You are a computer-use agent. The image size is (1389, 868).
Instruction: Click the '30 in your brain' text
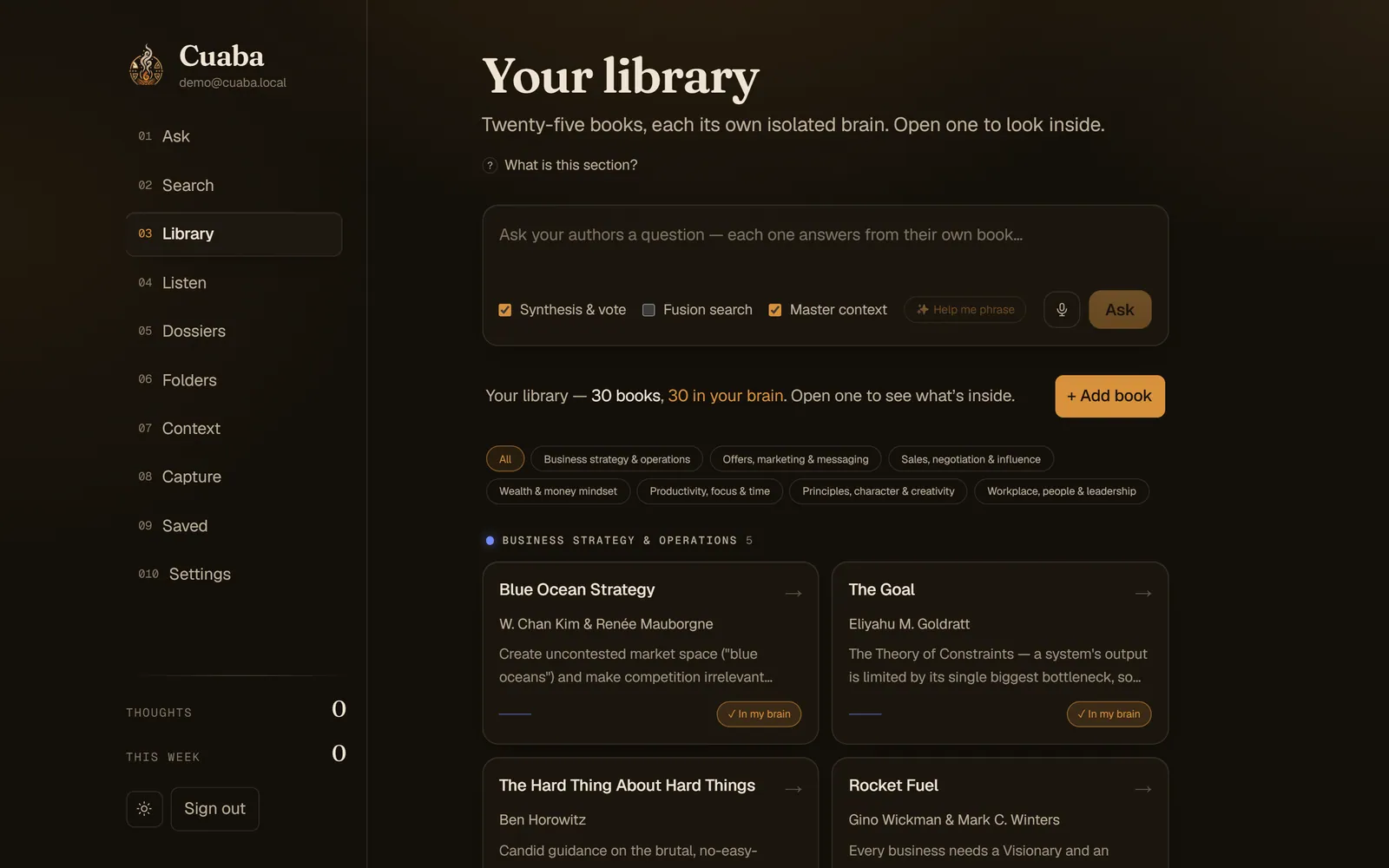726,396
